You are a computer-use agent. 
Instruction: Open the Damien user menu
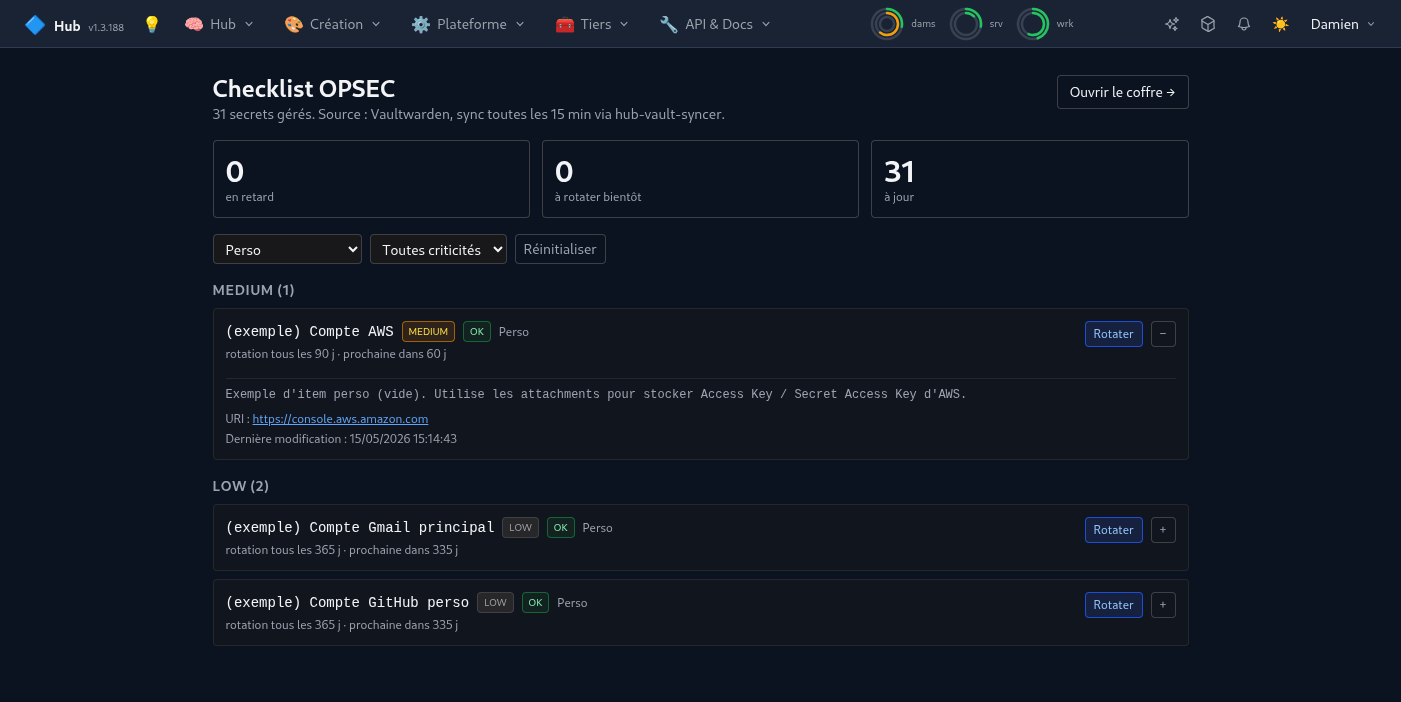coord(1343,24)
